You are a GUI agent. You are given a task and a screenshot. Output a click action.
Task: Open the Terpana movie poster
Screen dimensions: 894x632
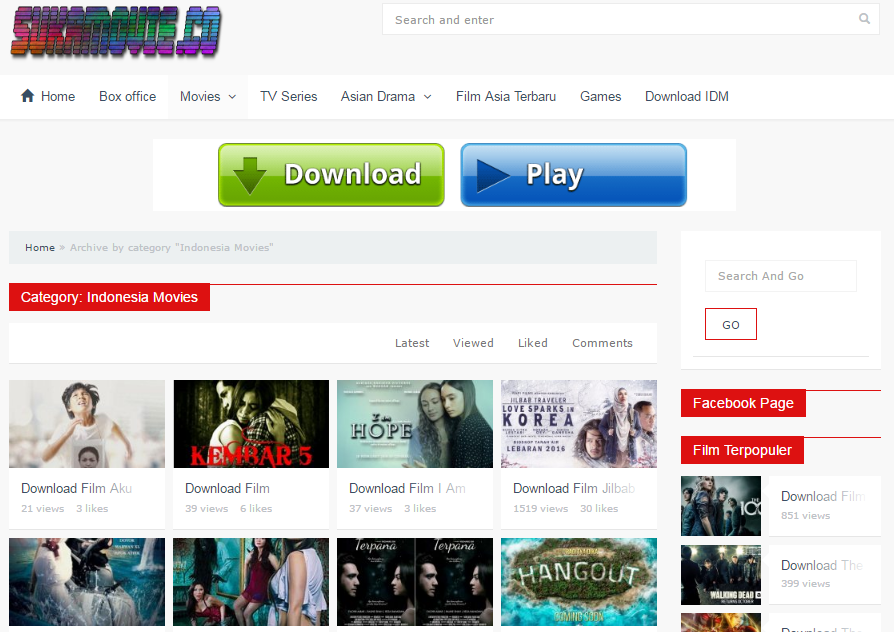pyautogui.click(x=415, y=582)
